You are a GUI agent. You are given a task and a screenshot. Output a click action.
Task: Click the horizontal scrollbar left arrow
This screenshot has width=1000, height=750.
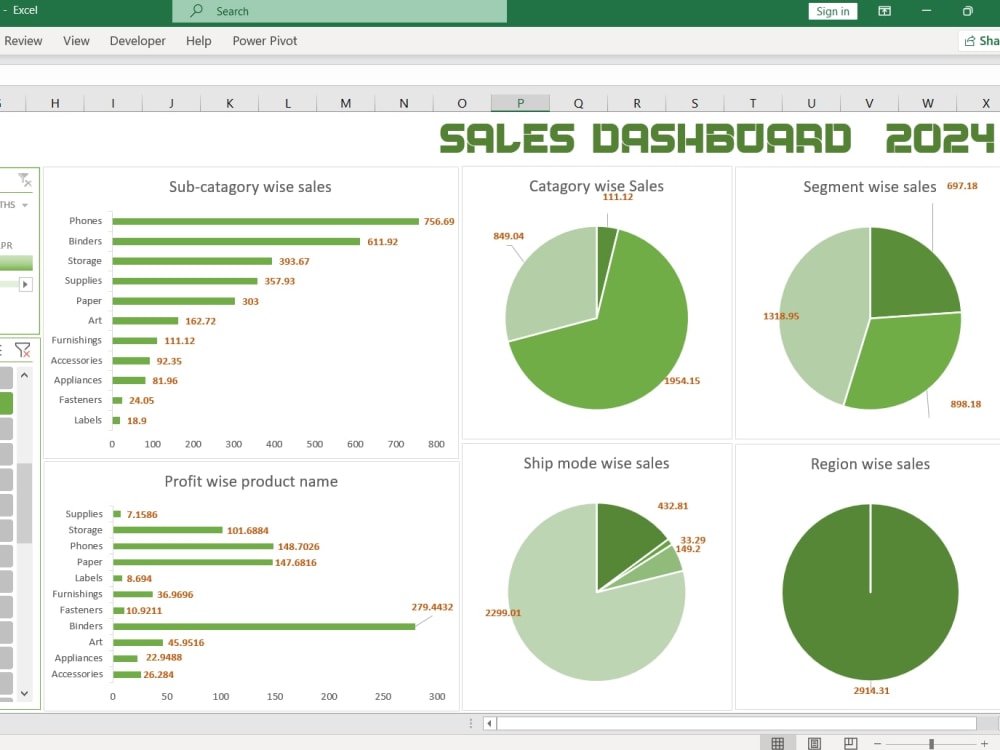tap(490, 723)
